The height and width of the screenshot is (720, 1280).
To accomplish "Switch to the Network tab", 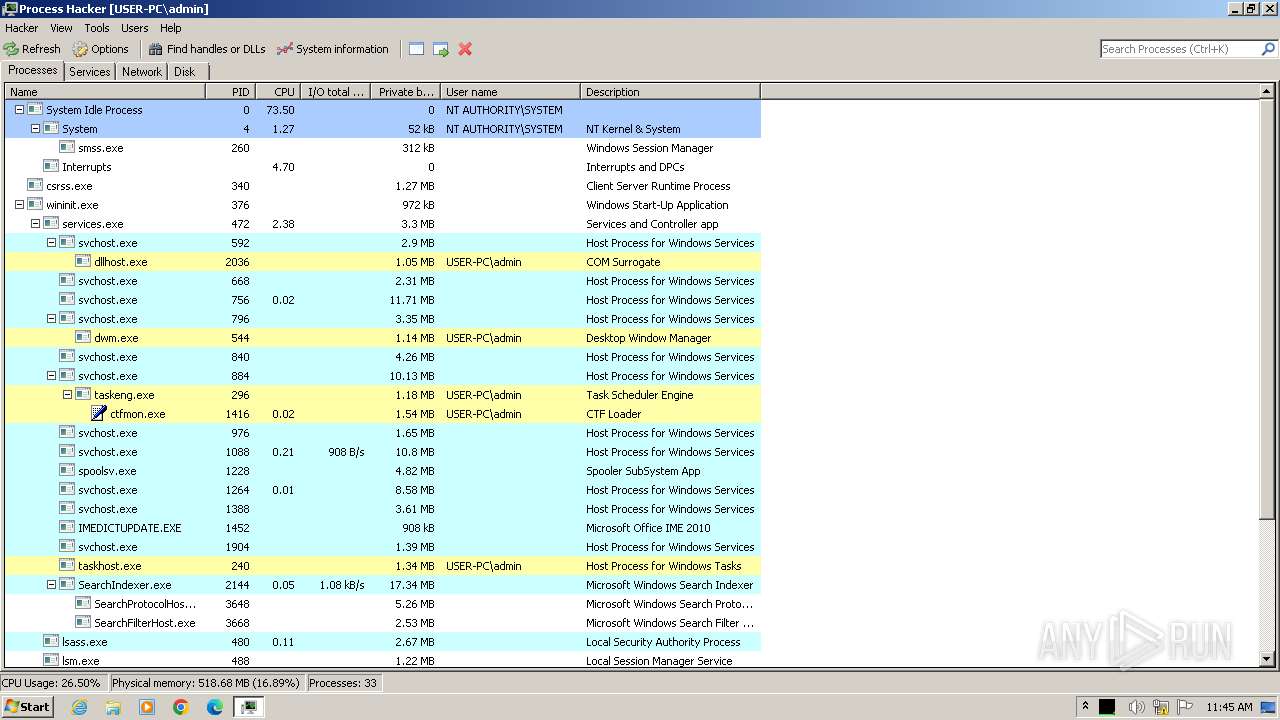I will click(x=142, y=72).
